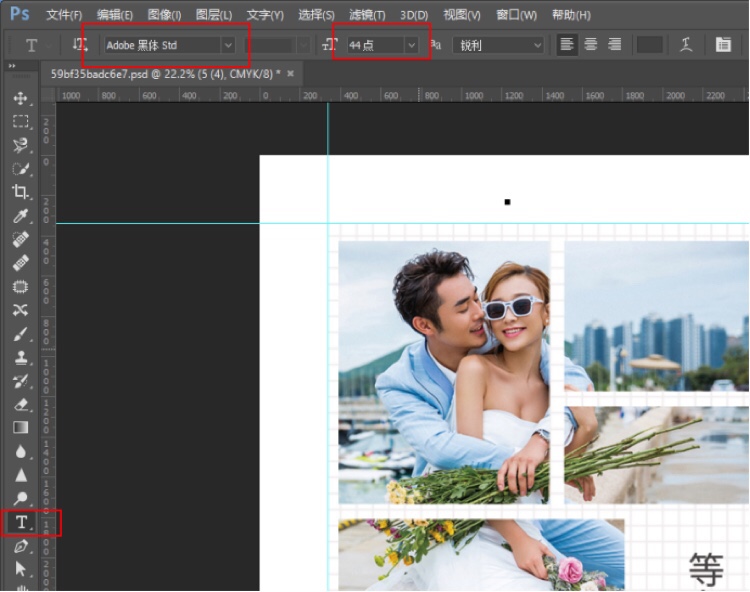This screenshot has width=750, height=592.
Task: Select the Eyedropper tool
Action: click(x=20, y=216)
